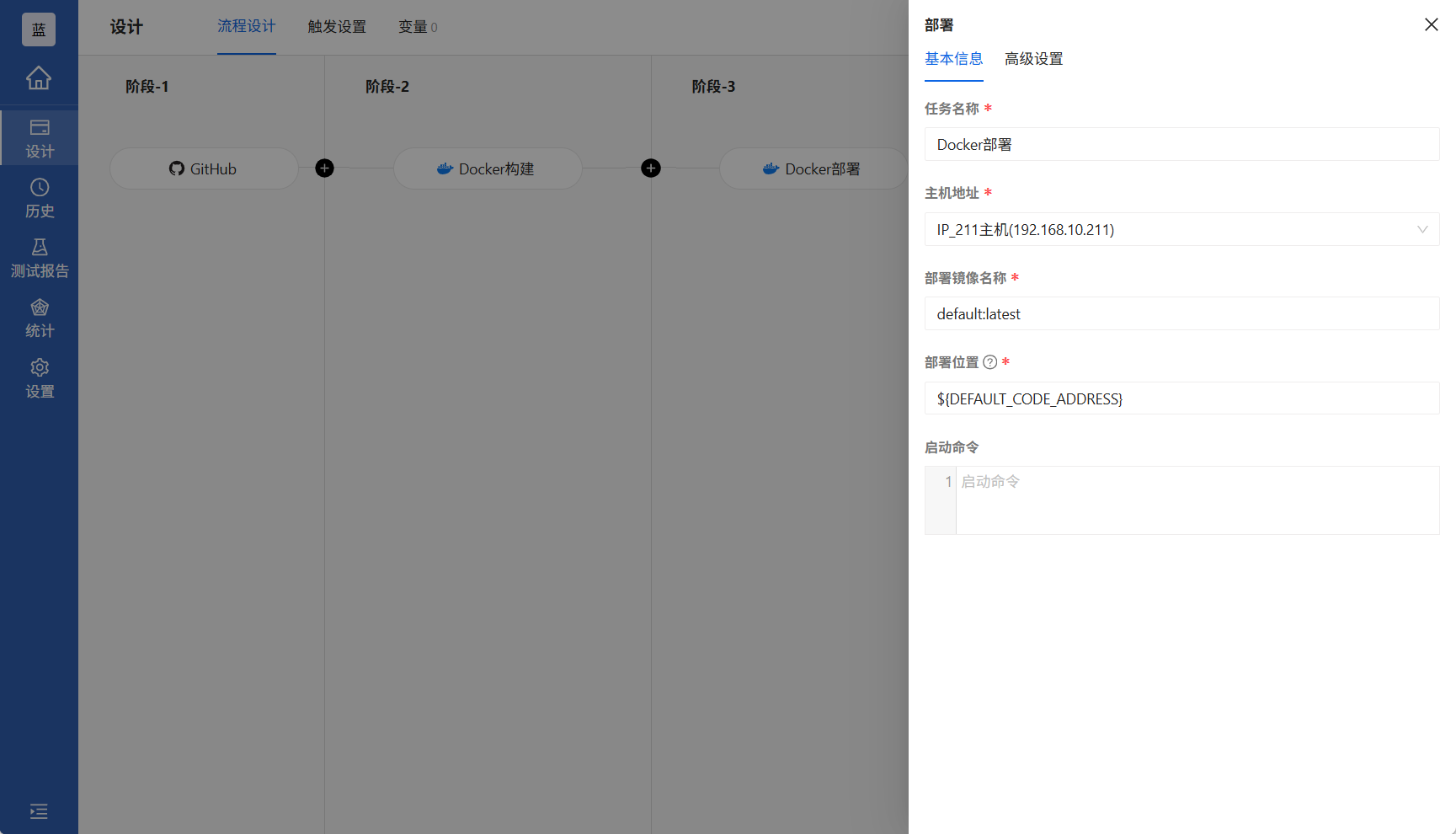Select the 基本信息 tab
The width and height of the screenshot is (1456, 834).
pos(953,59)
